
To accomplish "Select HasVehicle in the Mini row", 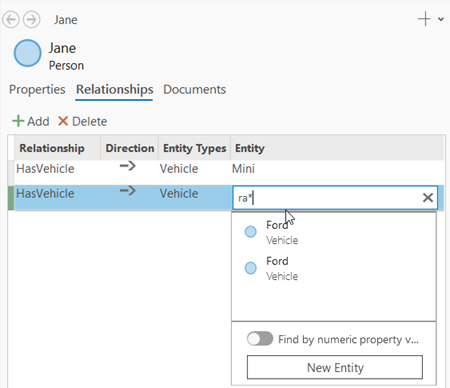I will click(x=45, y=169).
